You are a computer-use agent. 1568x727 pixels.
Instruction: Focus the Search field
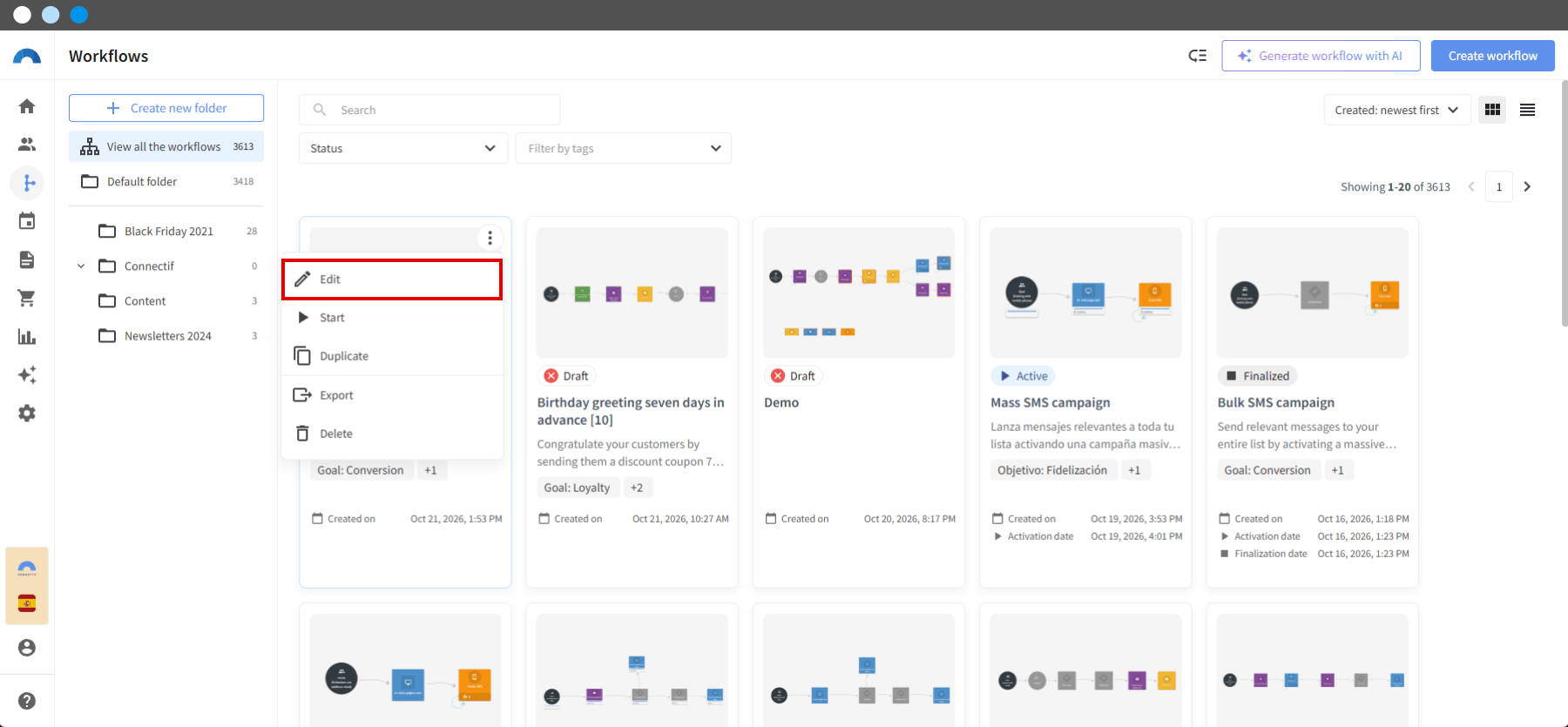coord(429,110)
